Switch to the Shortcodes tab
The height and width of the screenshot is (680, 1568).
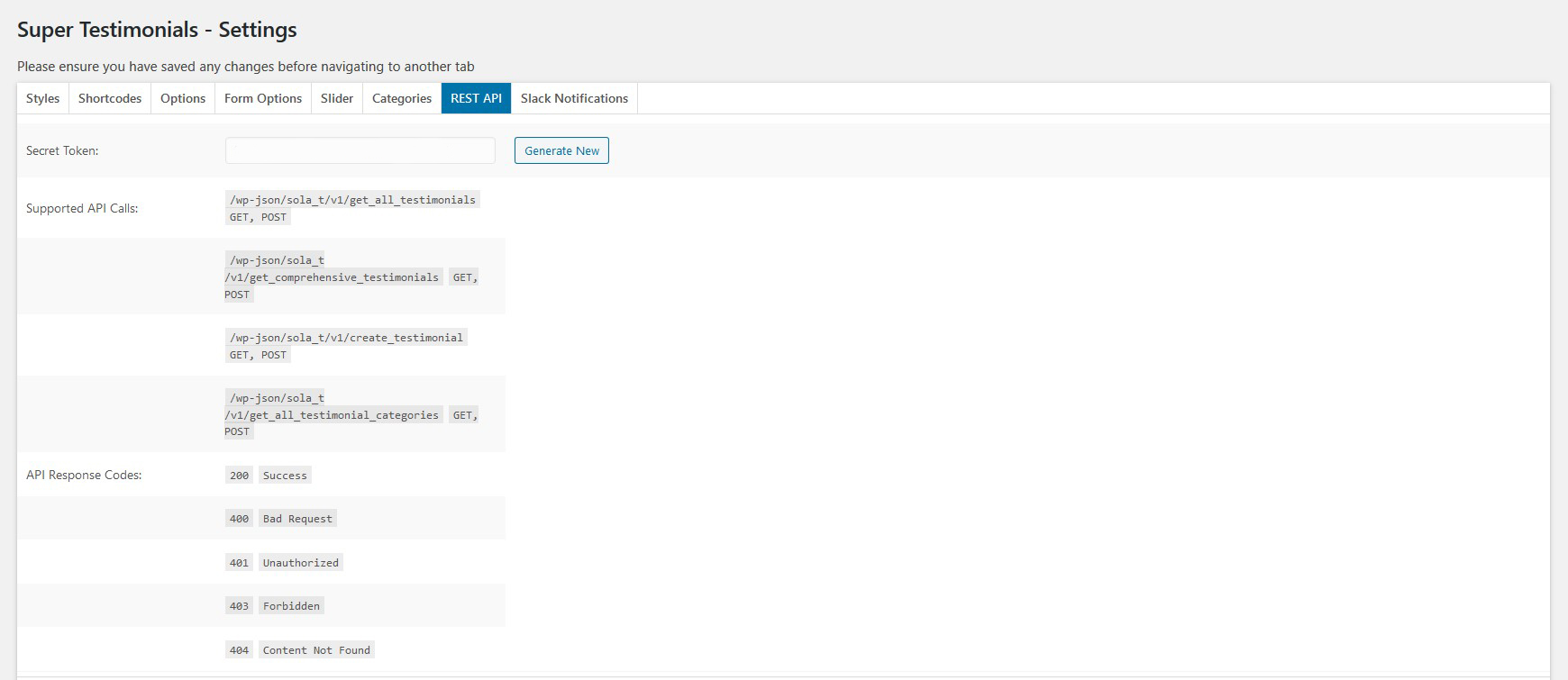tap(110, 98)
